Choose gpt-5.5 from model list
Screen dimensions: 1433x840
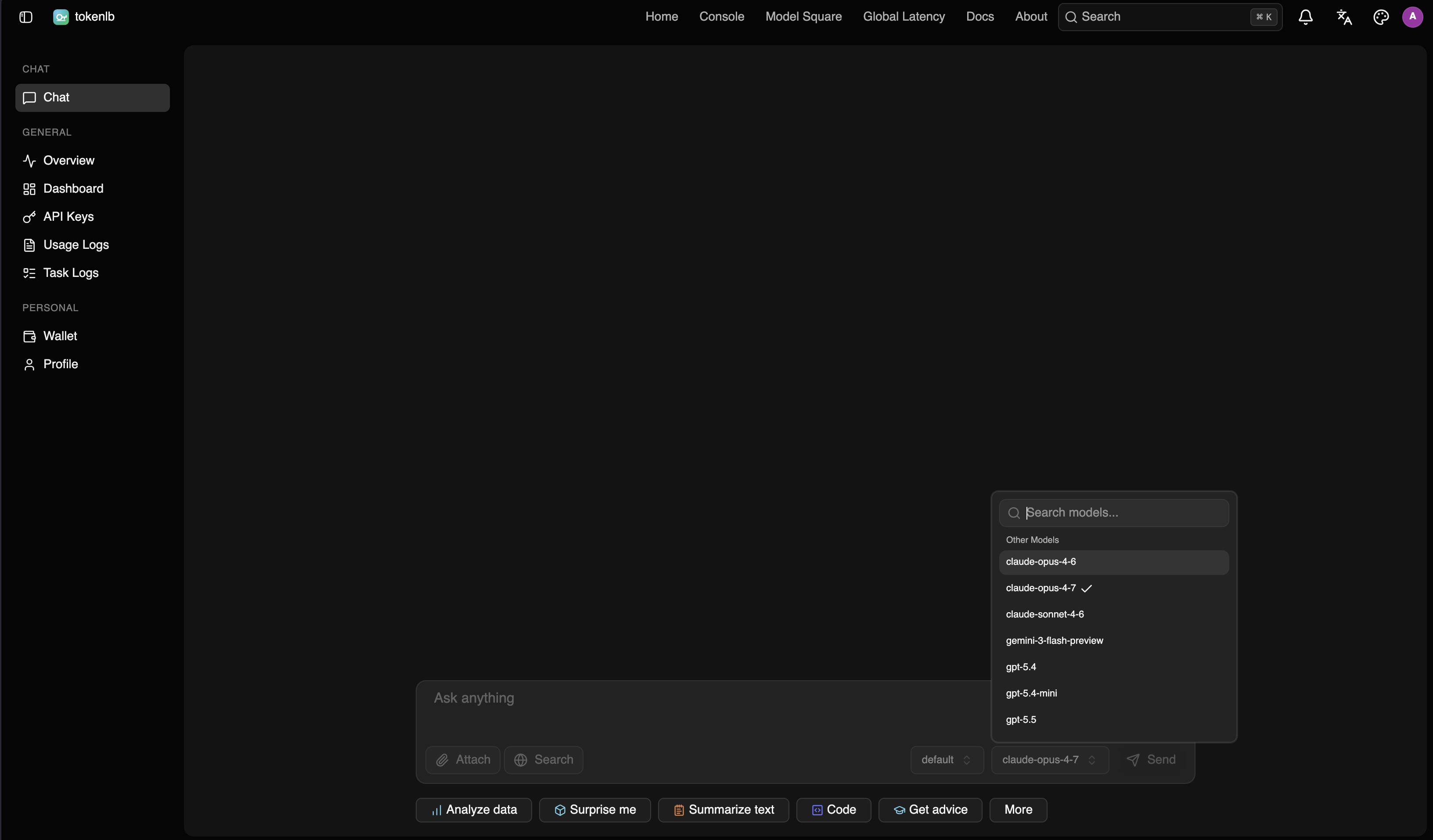[1113, 720]
